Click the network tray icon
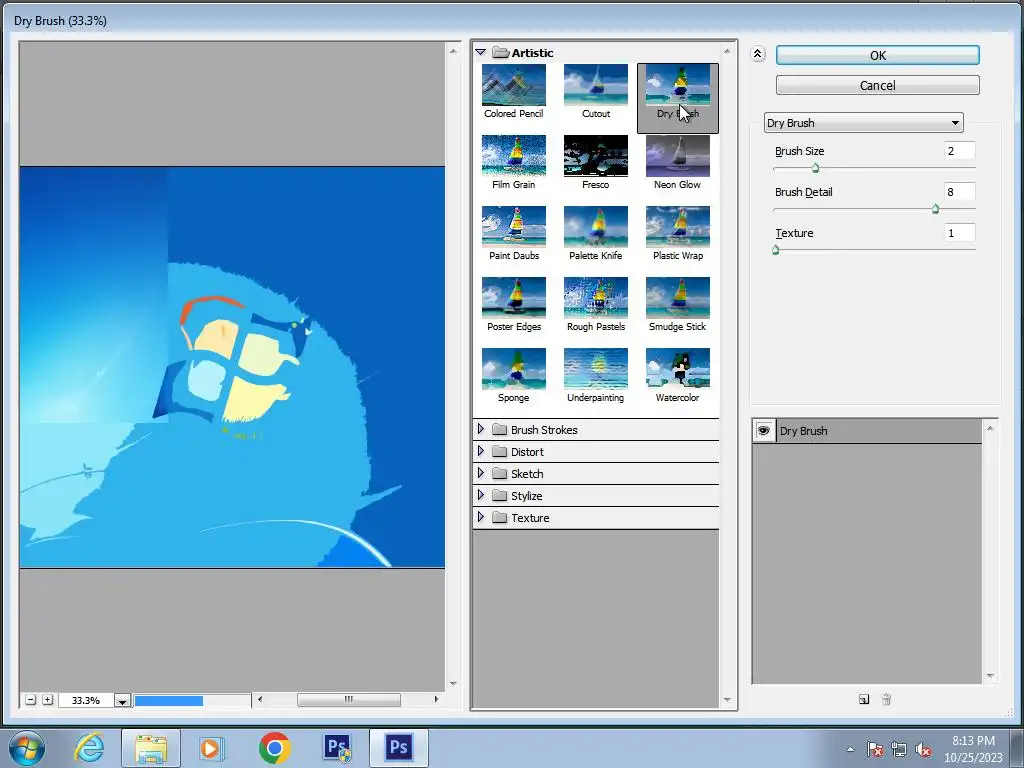This screenshot has width=1024, height=768. tap(899, 749)
